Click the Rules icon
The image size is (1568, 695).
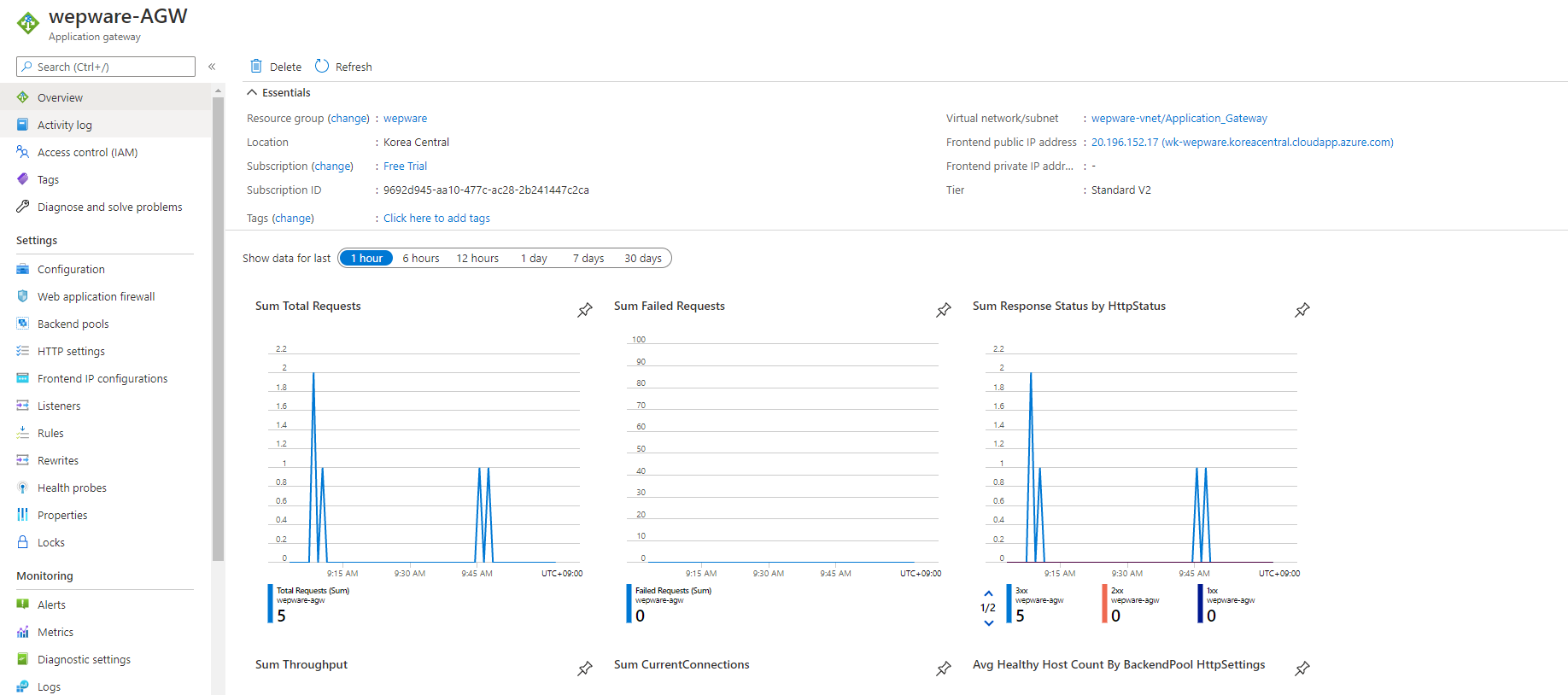tap(23, 433)
